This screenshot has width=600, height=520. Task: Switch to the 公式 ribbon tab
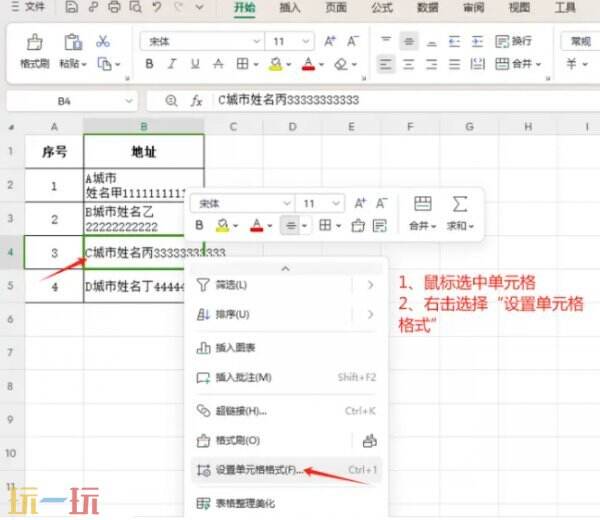[382, 7]
